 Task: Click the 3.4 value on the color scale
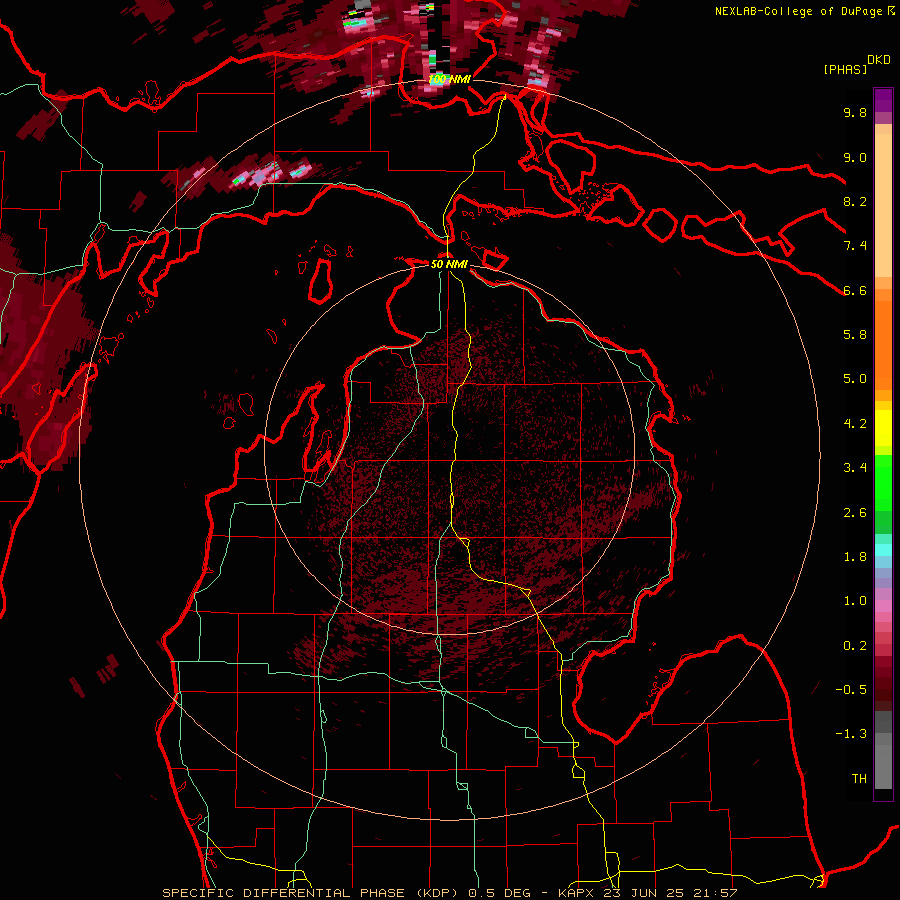tap(855, 468)
